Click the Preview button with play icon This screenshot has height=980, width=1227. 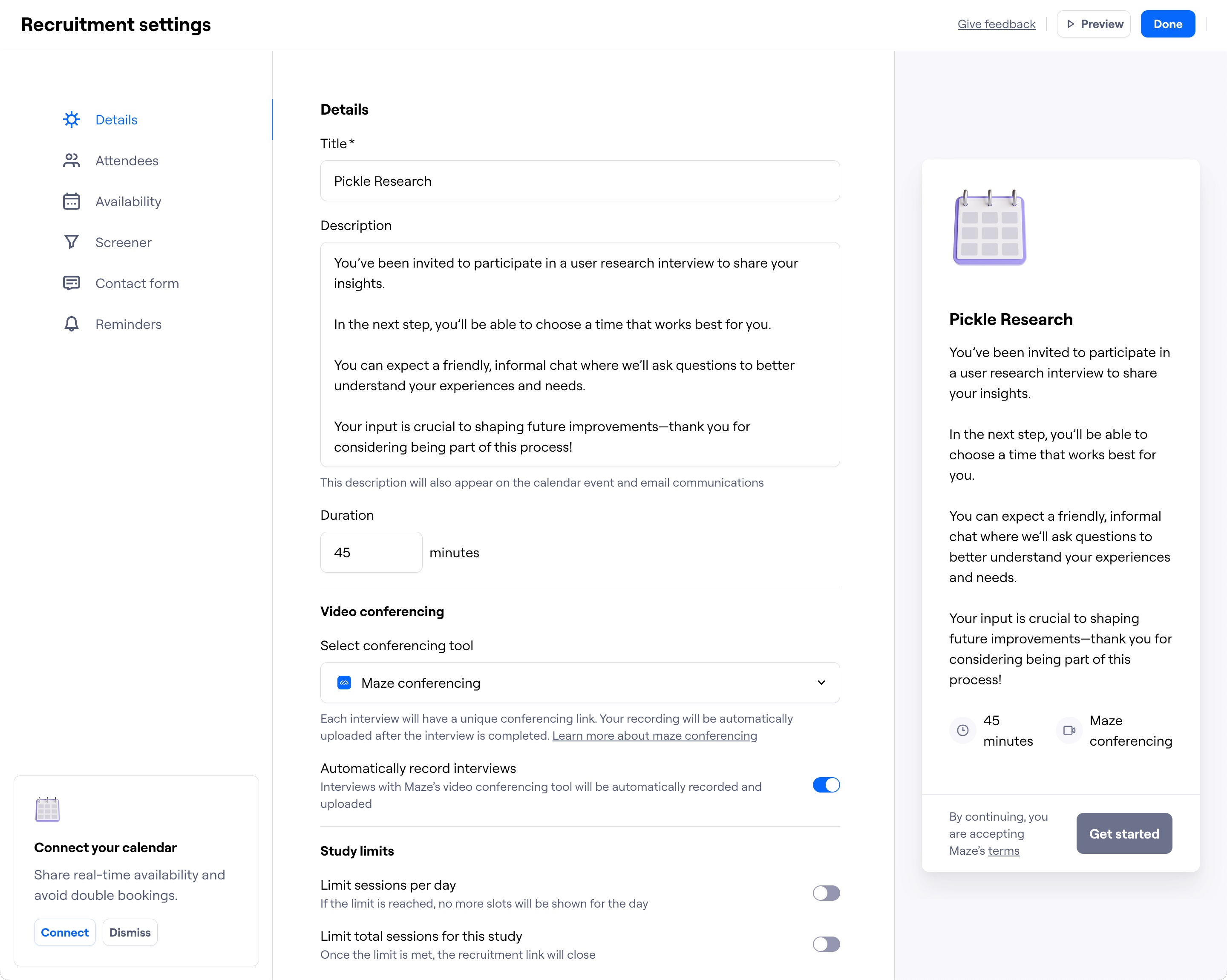pos(1093,24)
